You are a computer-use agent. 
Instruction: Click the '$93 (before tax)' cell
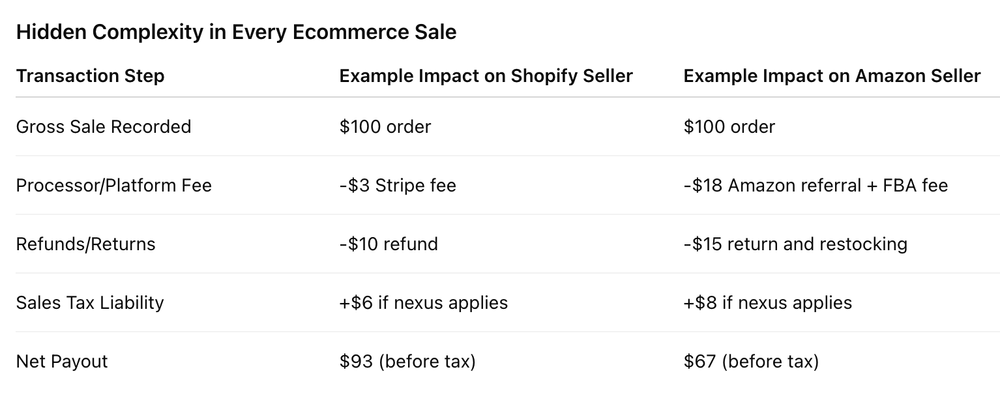[x=408, y=361]
